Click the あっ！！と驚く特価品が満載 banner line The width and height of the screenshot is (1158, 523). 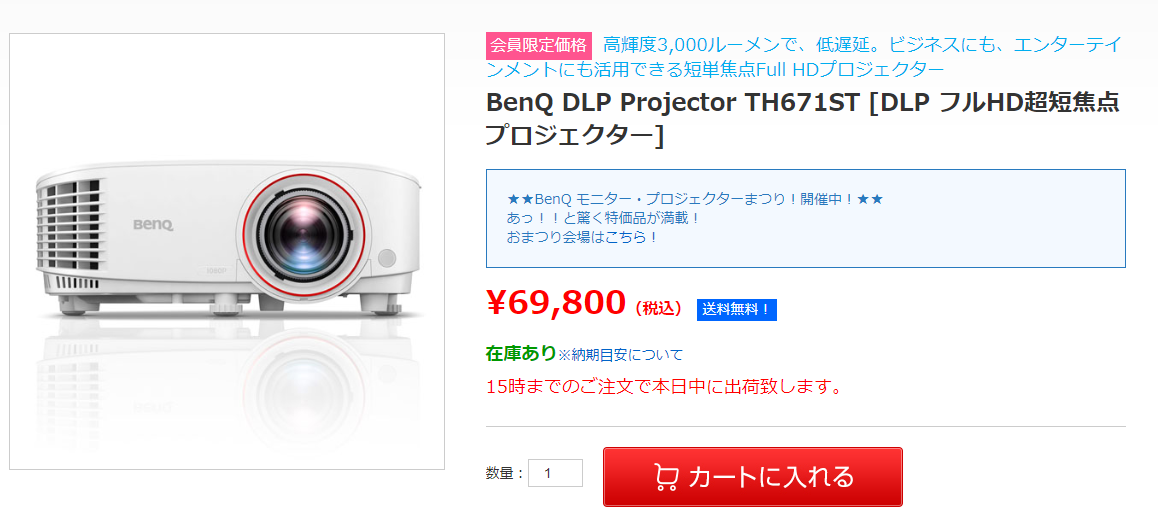point(603,218)
